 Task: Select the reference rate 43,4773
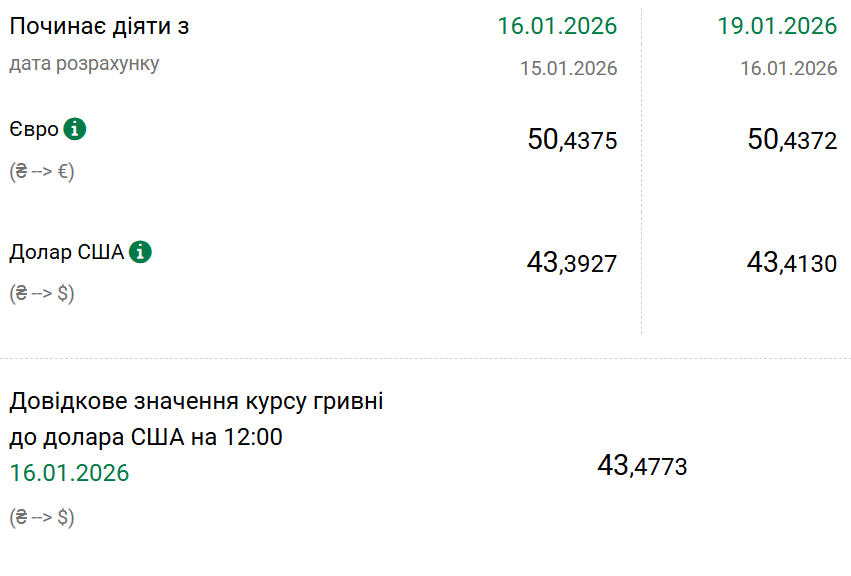point(642,465)
